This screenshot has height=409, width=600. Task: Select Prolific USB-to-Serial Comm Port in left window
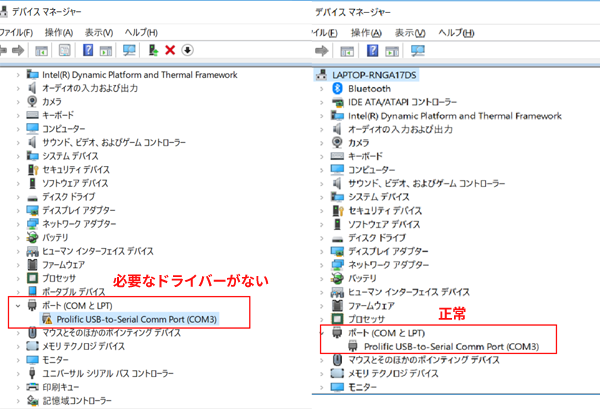click(x=137, y=319)
